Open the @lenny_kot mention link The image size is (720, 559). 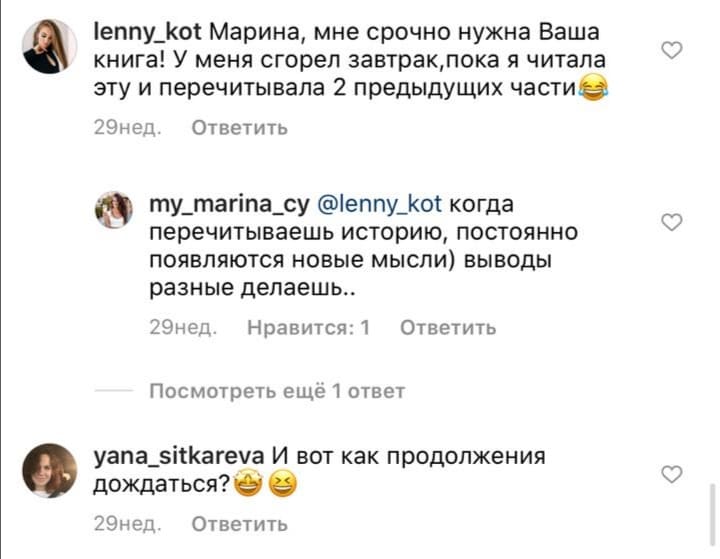click(x=377, y=205)
